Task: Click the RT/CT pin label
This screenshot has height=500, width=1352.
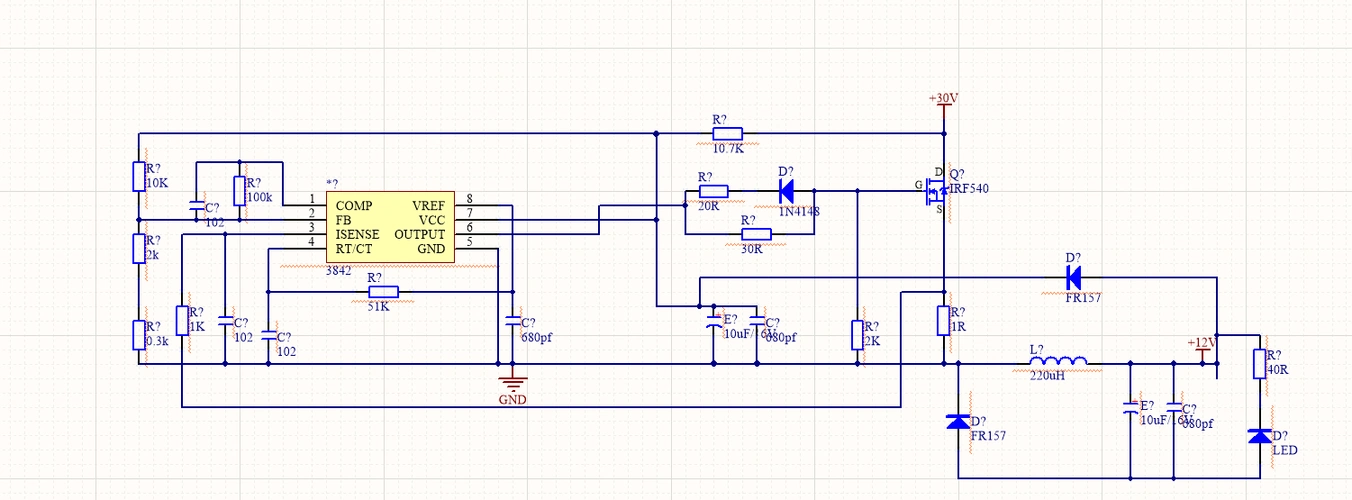Action: pyautogui.click(x=355, y=248)
